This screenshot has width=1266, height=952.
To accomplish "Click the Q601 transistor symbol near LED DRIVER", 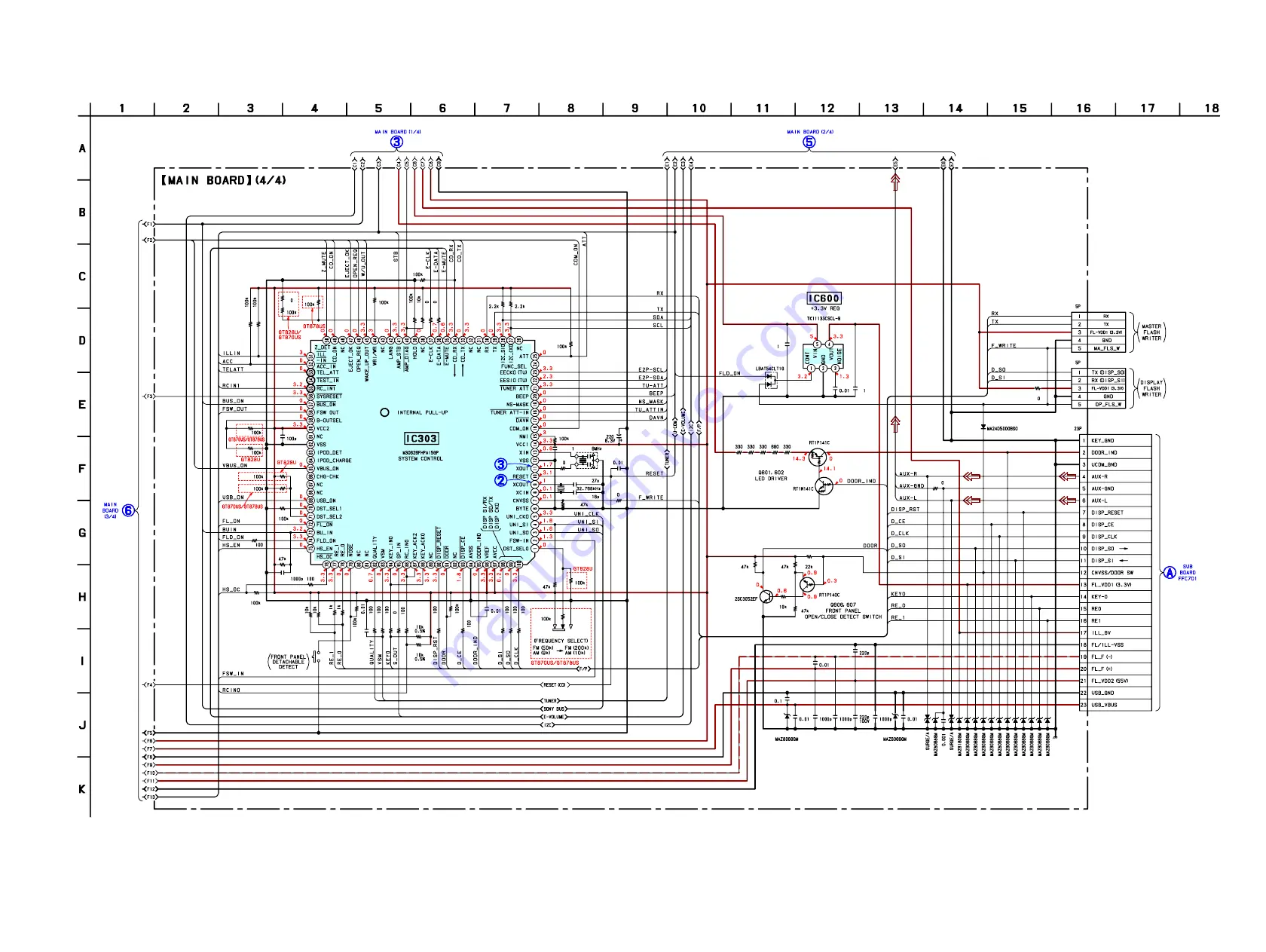I will click(x=818, y=458).
